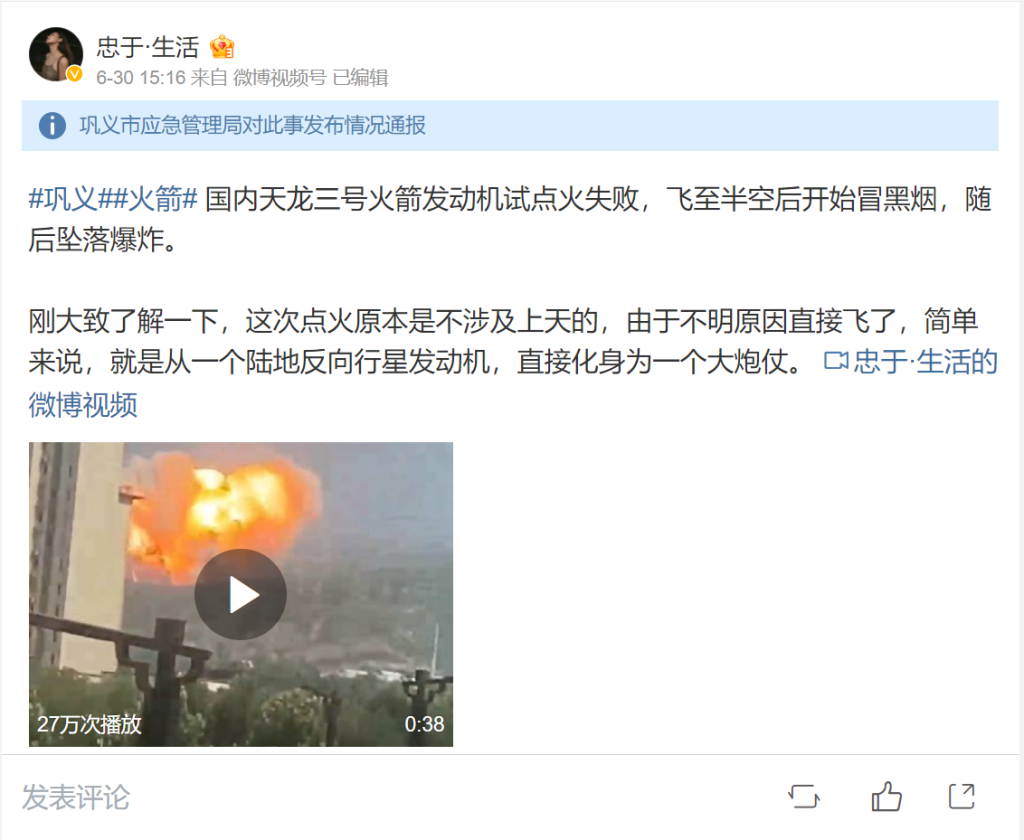The image size is (1024, 840).
Task: Click the 6-30 15:16 post timestamp
Action: (x=140, y=78)
